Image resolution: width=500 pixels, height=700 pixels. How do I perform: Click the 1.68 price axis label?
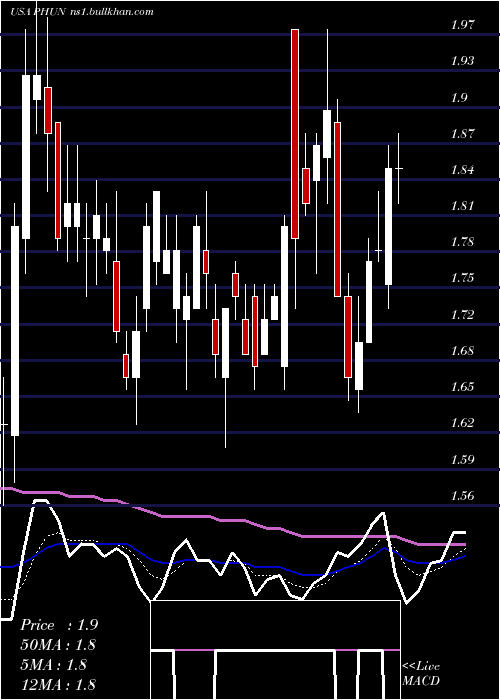click(x=462, y=350)
